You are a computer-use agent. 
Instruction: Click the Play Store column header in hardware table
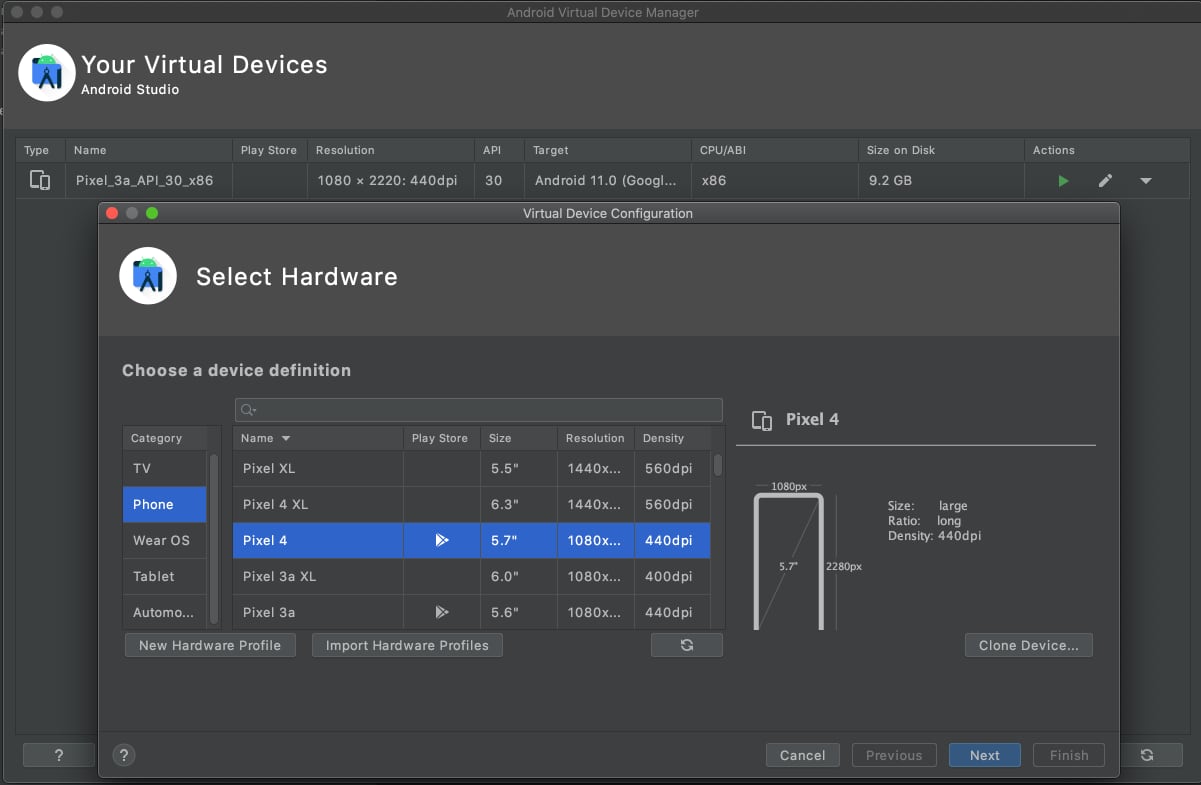click(x=442, y=438)
